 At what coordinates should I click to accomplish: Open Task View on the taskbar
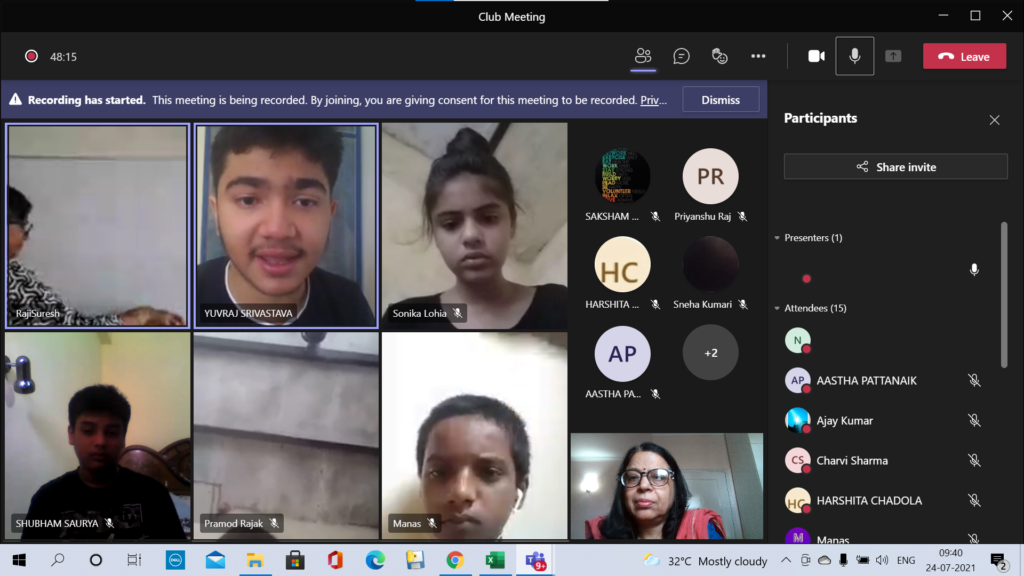click(134, 560)
